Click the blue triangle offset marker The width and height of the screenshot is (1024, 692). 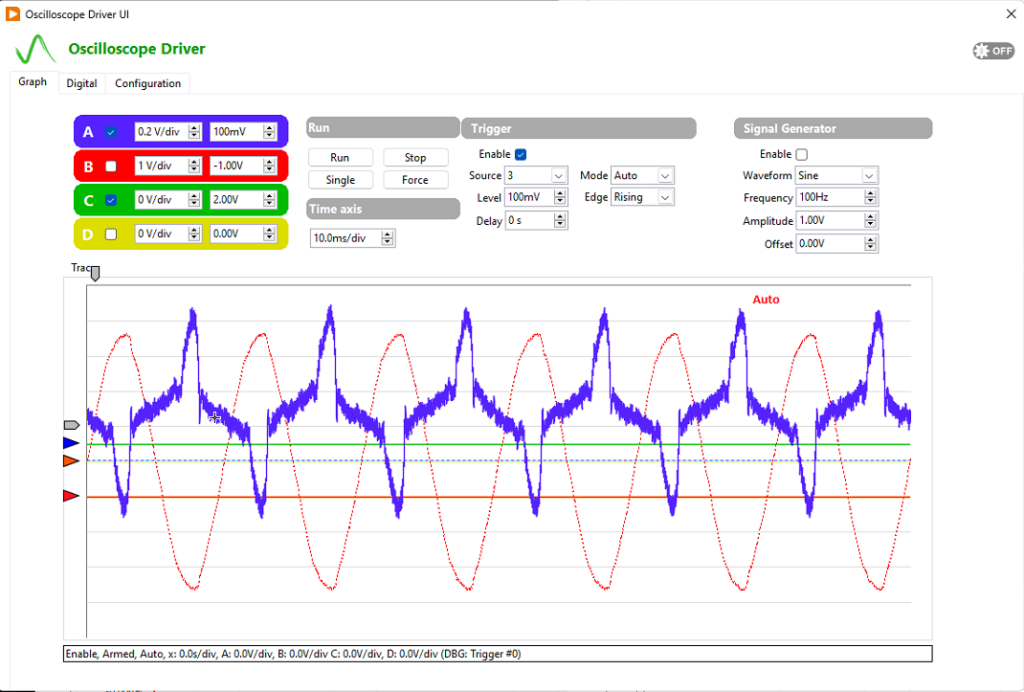click(x=70, y=442)
